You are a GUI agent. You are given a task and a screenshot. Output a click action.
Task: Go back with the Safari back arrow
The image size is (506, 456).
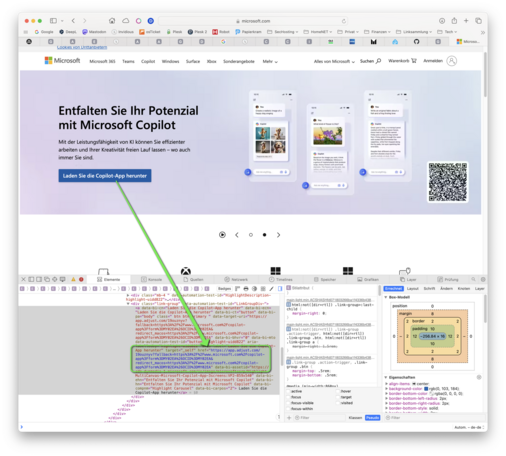click(x=73, y=21)
